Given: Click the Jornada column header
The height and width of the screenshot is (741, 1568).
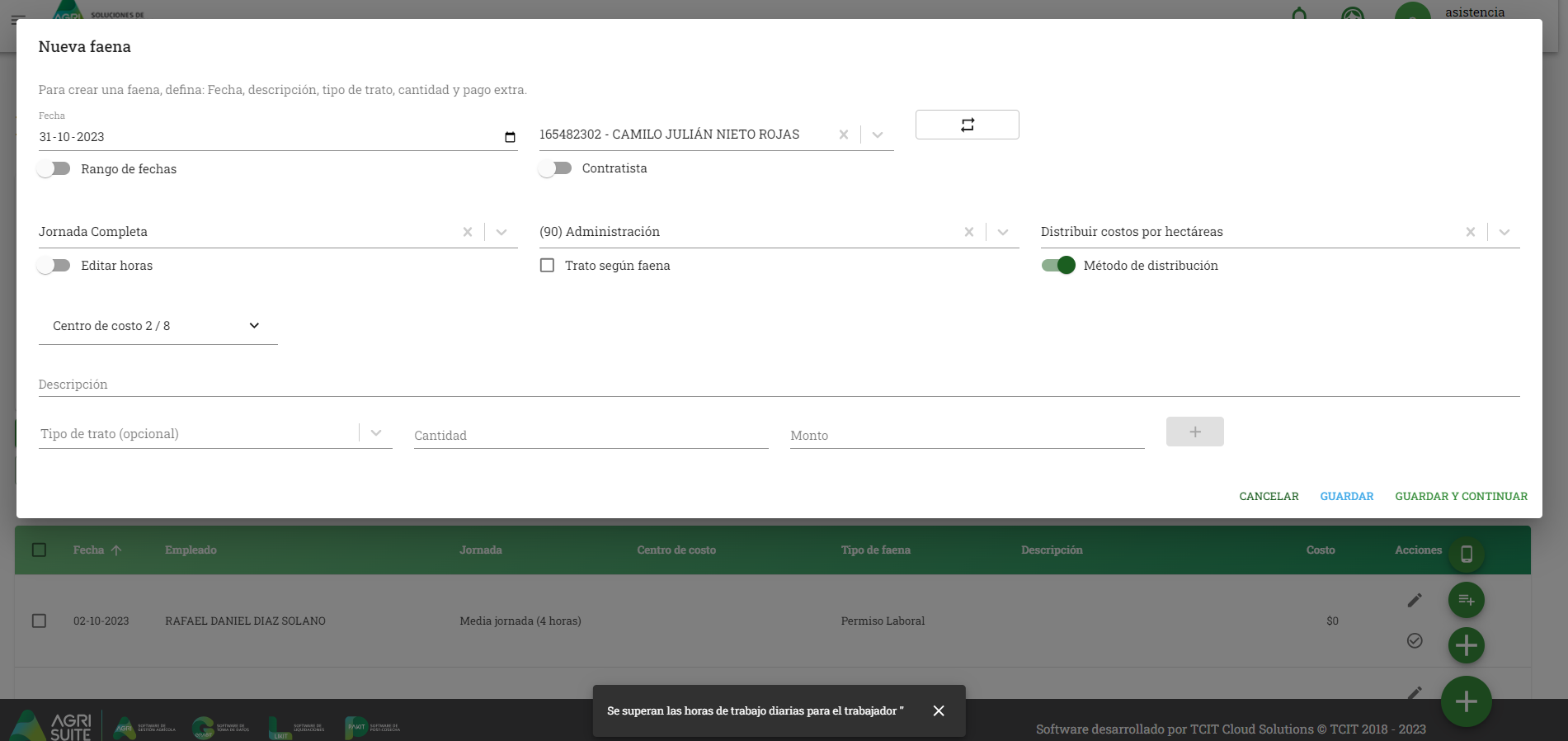Looking at the screenshot, I should [x=481, y=550].
